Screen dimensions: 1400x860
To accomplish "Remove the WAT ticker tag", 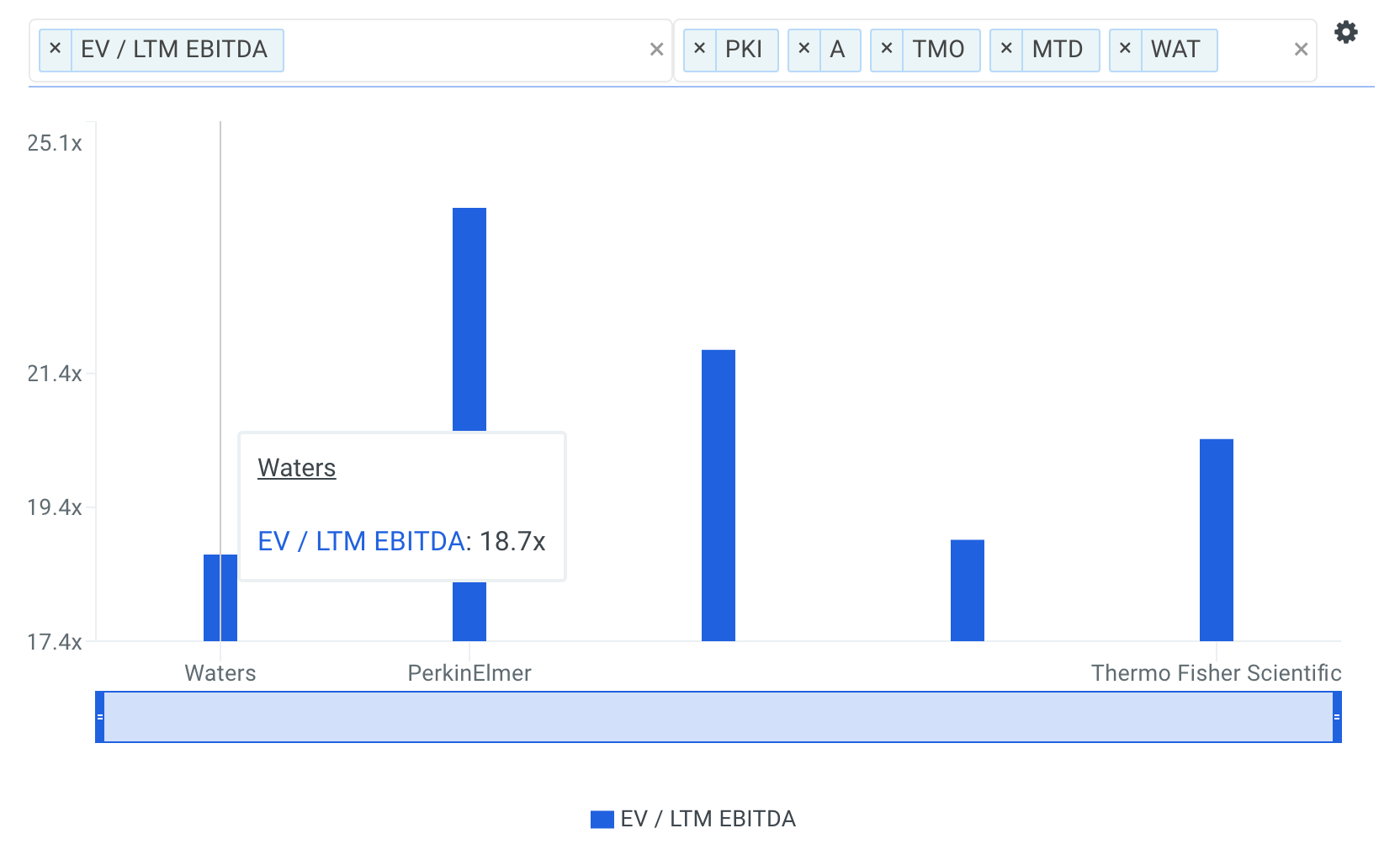I will pyautogui.click(x=1125, y=49).
